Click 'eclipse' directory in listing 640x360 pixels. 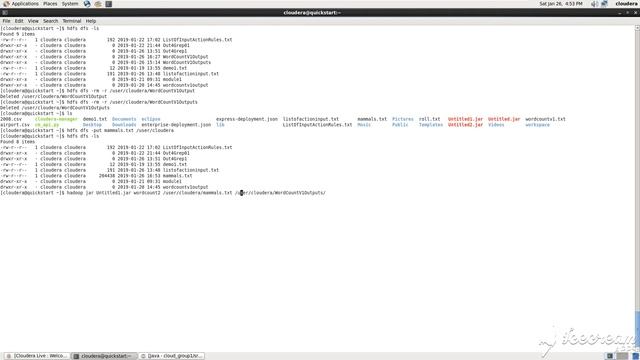(x=151, y=119)
